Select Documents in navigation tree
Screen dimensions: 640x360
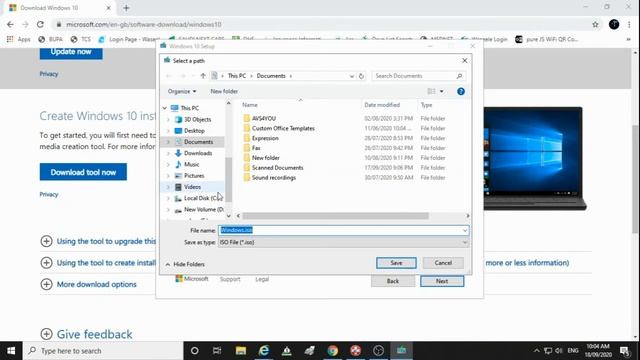click(198, 142)
